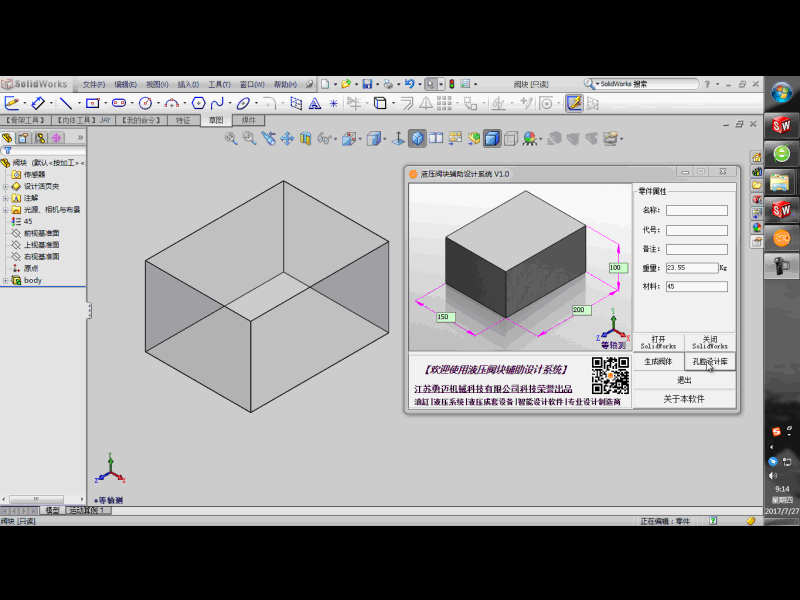Click the Windows Start orb
The width and height of the screenshot is (800, 600).
tap(782, 93)
